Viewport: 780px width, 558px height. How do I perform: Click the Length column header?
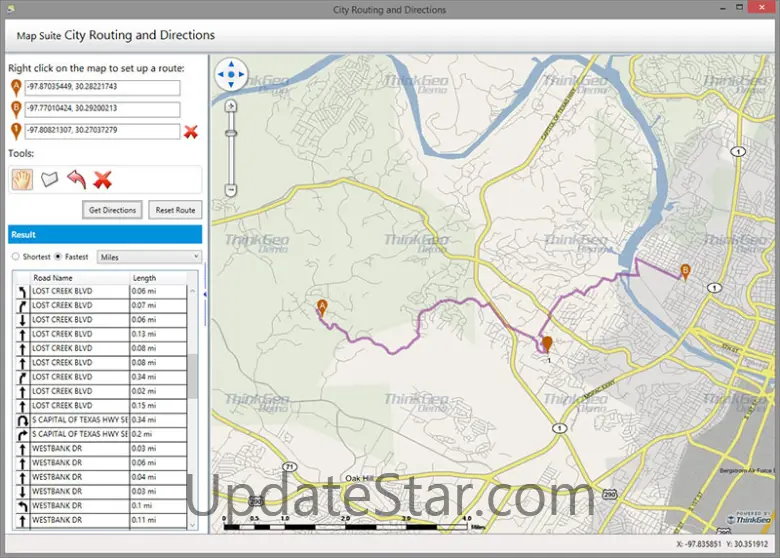[x=158, y=278]
